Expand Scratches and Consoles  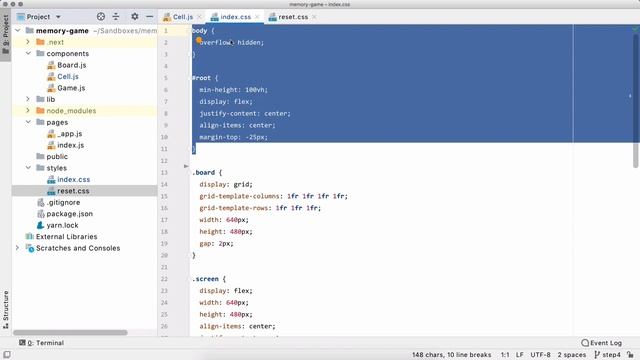coord(18,248)
